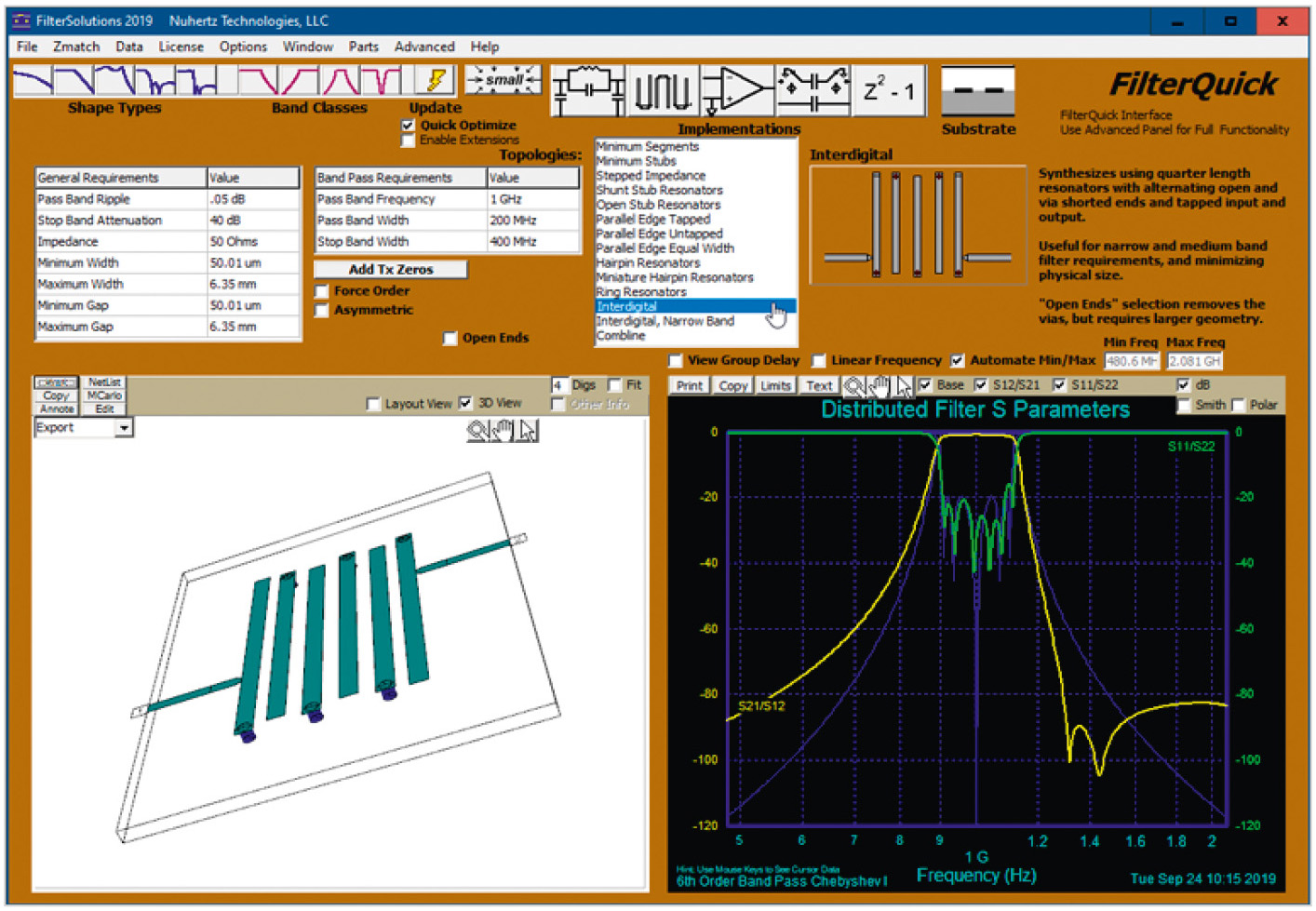Click the 'small' shrink-window icon
Viewport: 1316px width, 911px height.
[503, 80]
